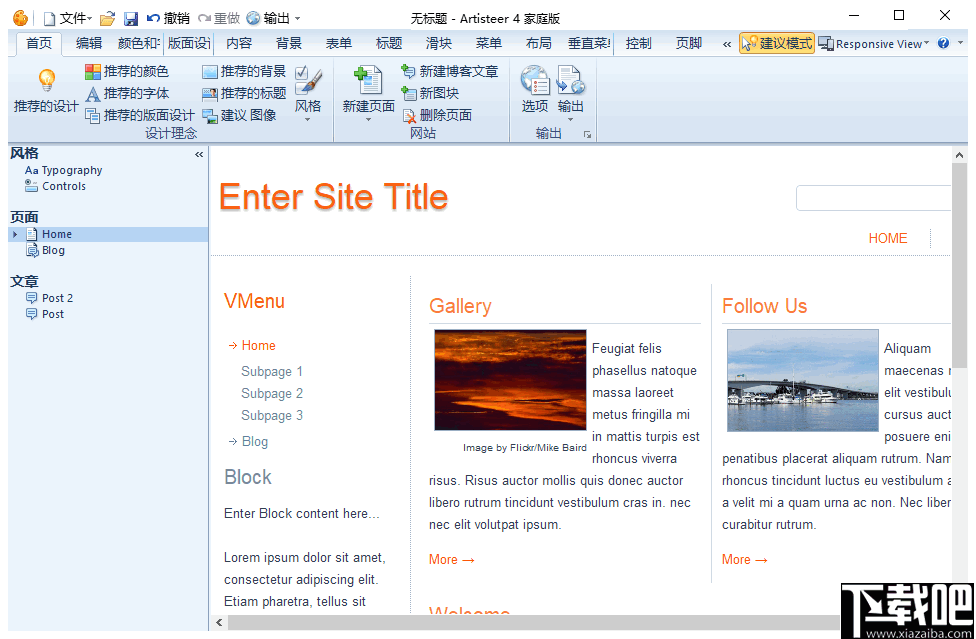Click the HOME link in the preview
976x639 pixels.
pos(887,238)
